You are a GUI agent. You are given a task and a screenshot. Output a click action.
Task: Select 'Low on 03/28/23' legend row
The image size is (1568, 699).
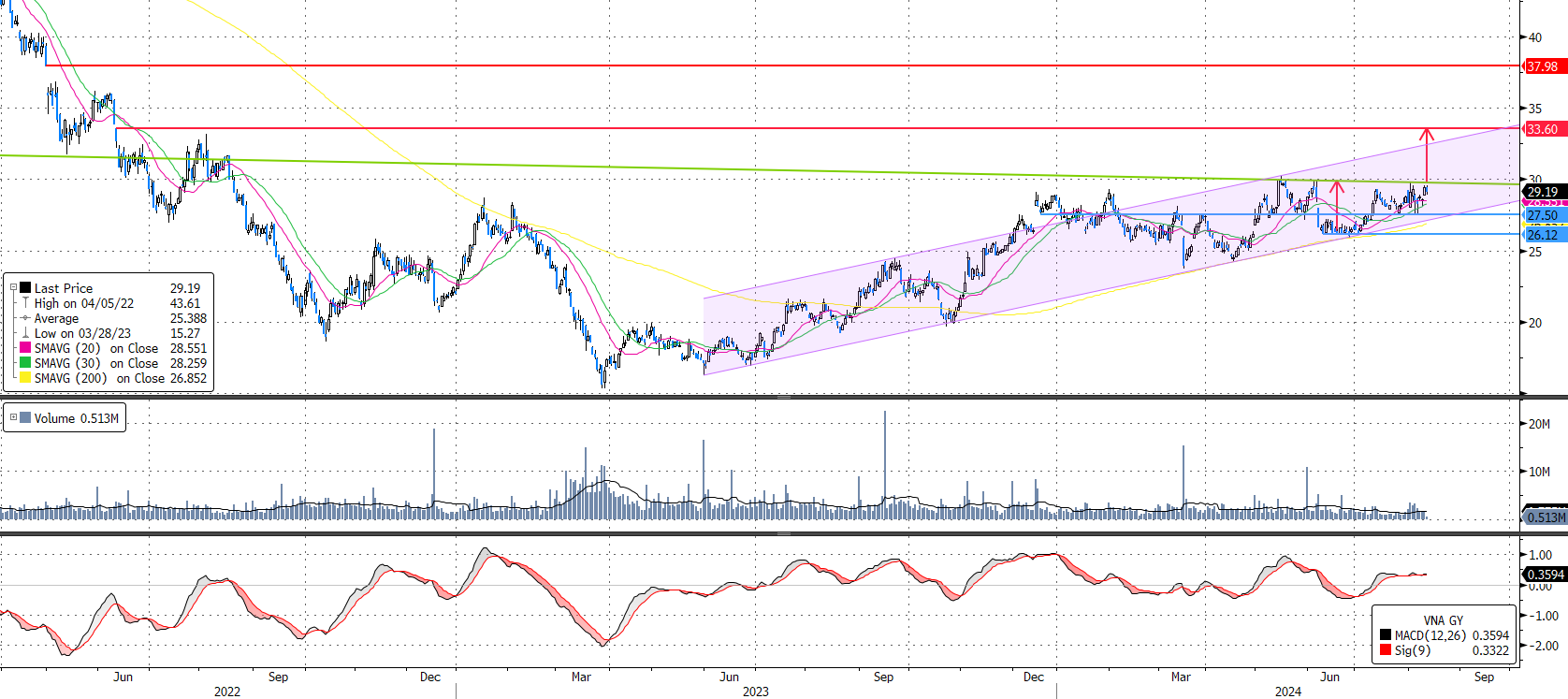(82, 333)
